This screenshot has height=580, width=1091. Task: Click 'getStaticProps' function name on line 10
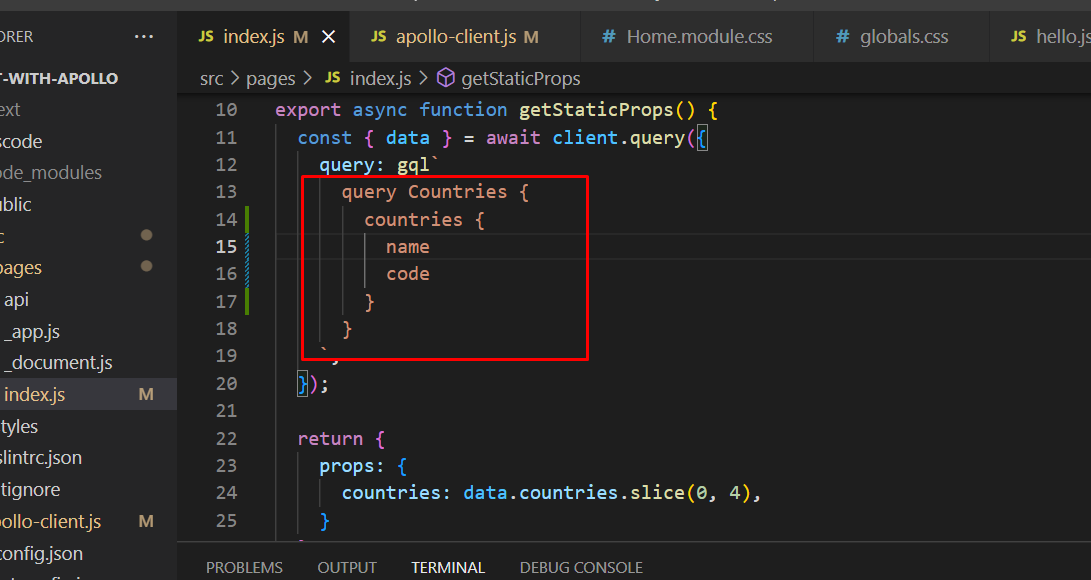coord(596,110)
